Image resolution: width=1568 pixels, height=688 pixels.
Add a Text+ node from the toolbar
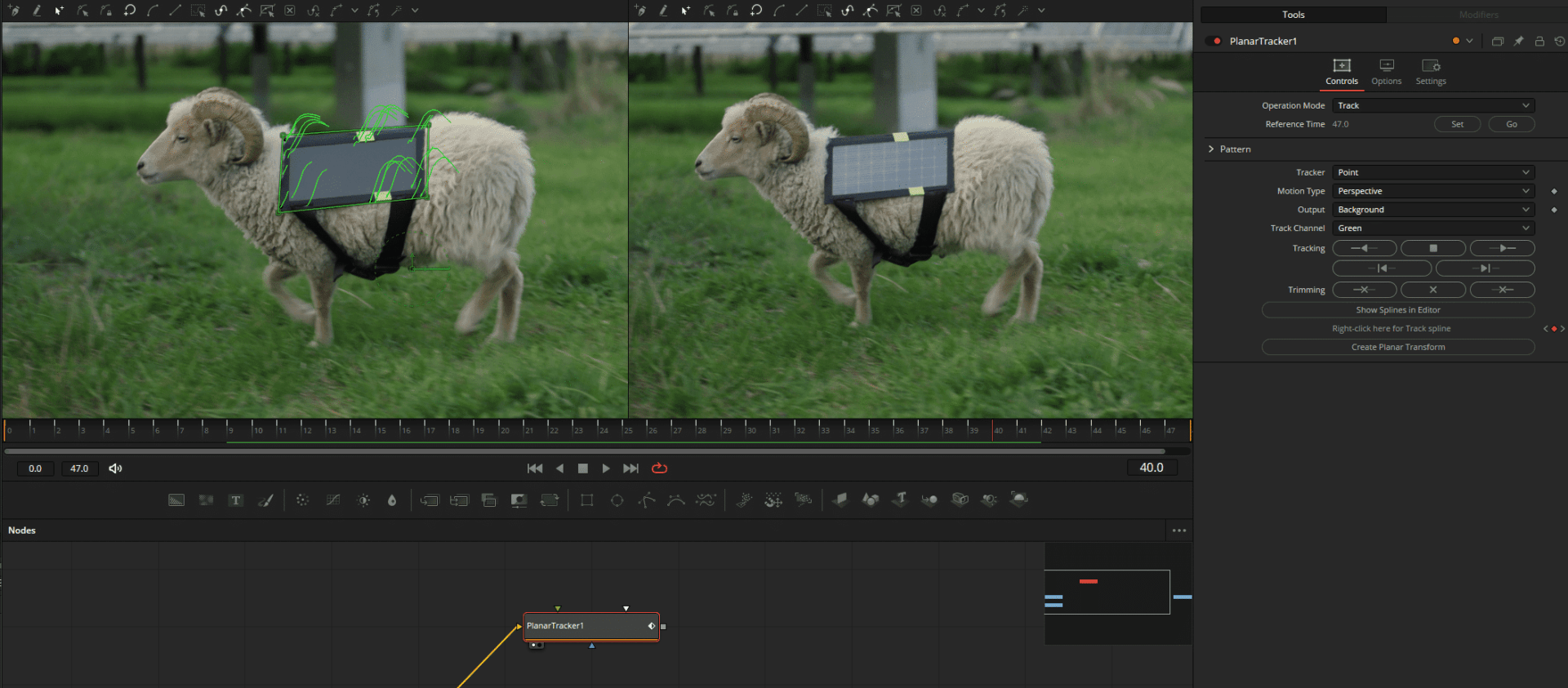pyautogui.click(x=236, y=500)
